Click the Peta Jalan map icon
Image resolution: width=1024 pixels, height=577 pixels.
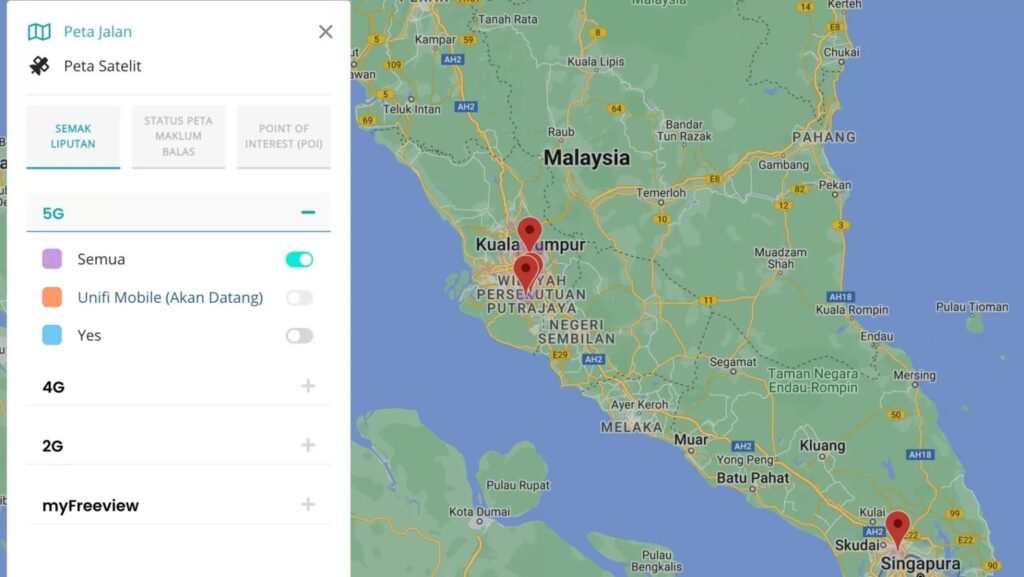(x=39, y=31)
